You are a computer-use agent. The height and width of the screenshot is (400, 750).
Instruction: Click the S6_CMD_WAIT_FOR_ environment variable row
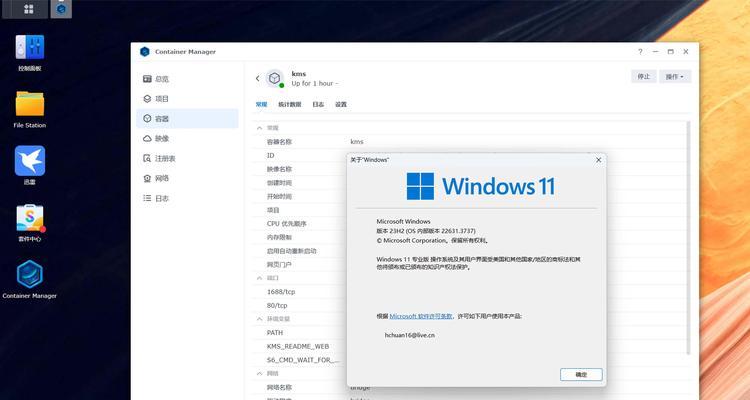[x=303, y=360]
